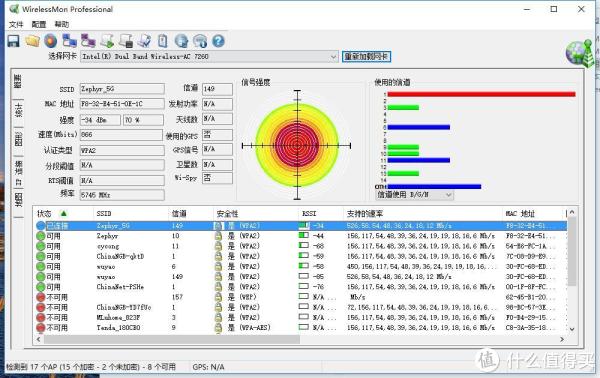Viewport: 600px width, 378px height.
Task: Click the lock icon in the cycong row
Action: pyautogui.click(x=218, y=246)
